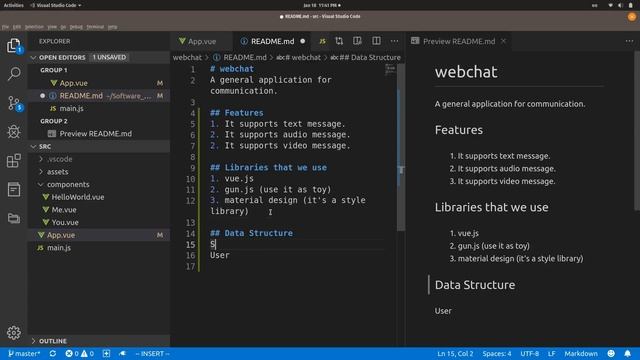Screen dimensions: 640x360
Task: Close the Preview README.md tab
Action: (x=503, y=41)
